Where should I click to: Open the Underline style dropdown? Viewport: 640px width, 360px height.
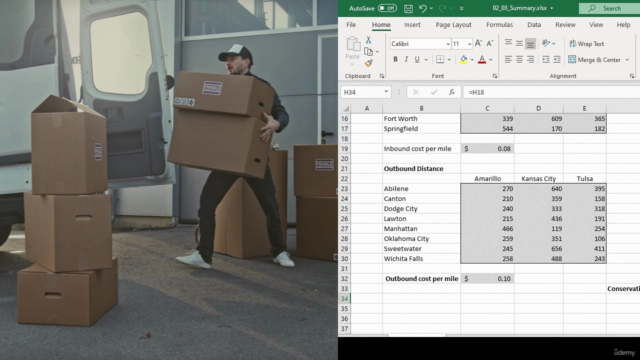tap(426, 60)
